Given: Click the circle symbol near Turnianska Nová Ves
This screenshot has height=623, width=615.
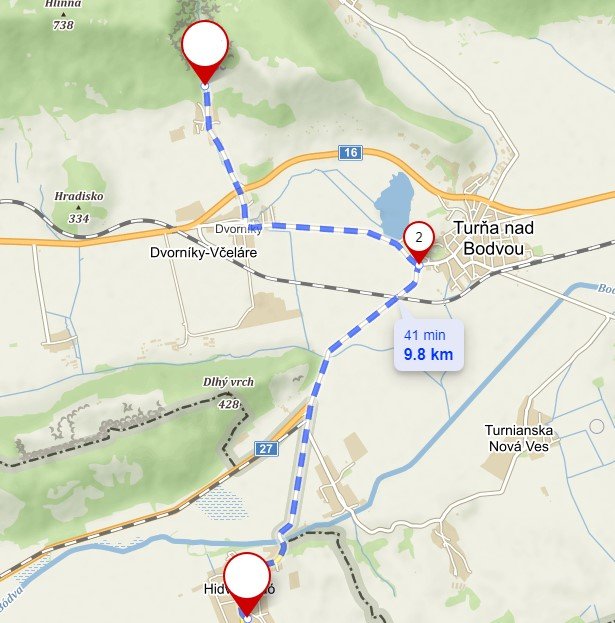Looking at the screenshot, I should click(596, 426).
